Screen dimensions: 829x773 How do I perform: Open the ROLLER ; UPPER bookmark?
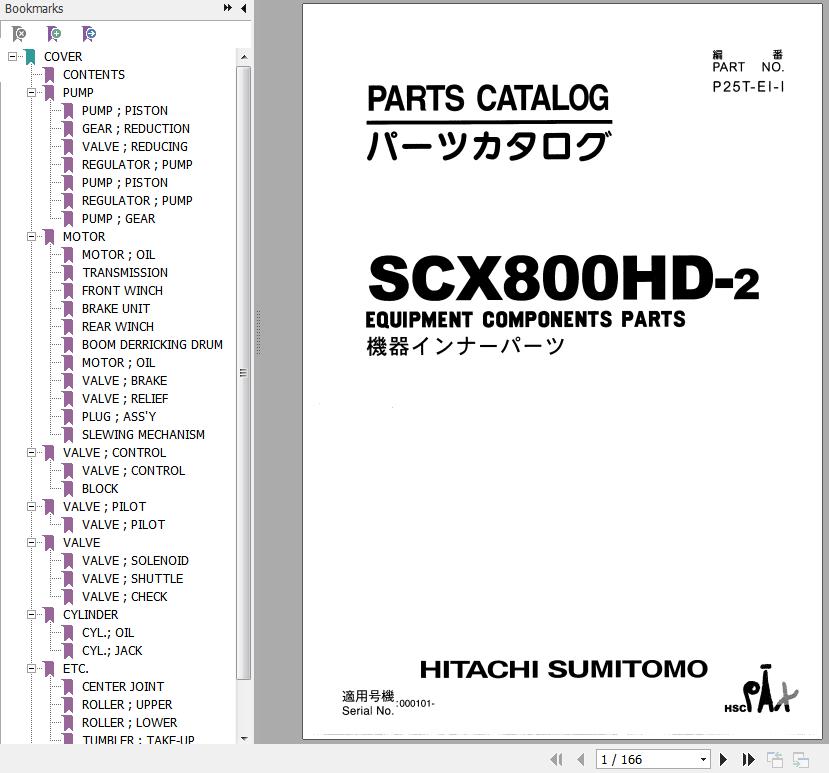point(127,704)
